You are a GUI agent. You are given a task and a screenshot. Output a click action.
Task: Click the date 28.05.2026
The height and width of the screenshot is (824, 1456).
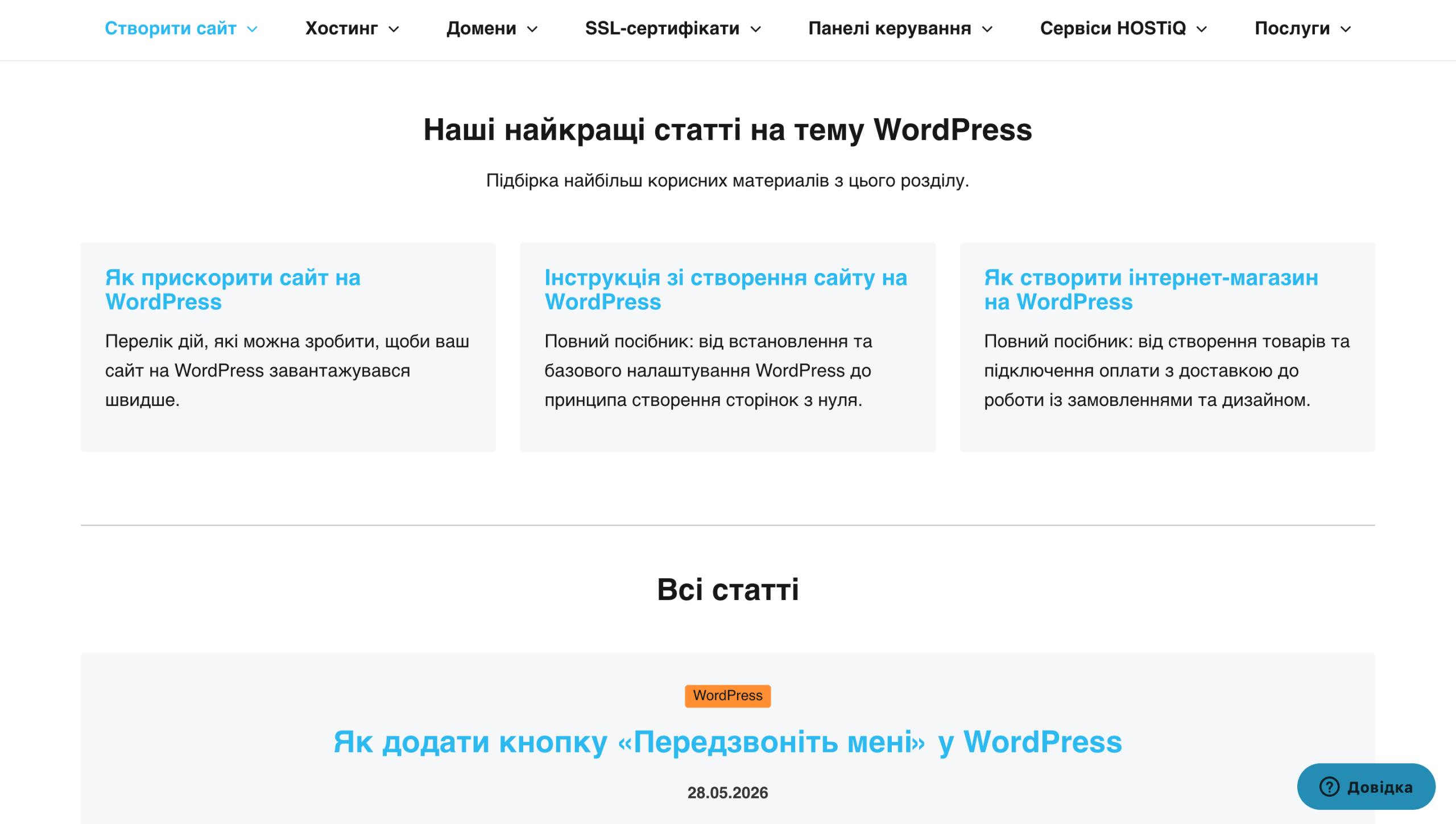(x=727, y=793)
